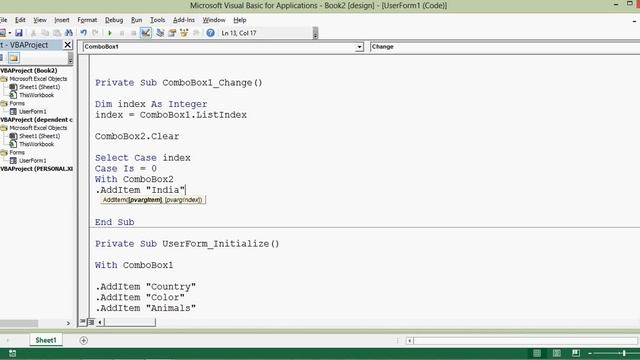The image size is (640, 360).
Task: Click Excel sheet horizontal scroll left arrow
Action: 409,340
